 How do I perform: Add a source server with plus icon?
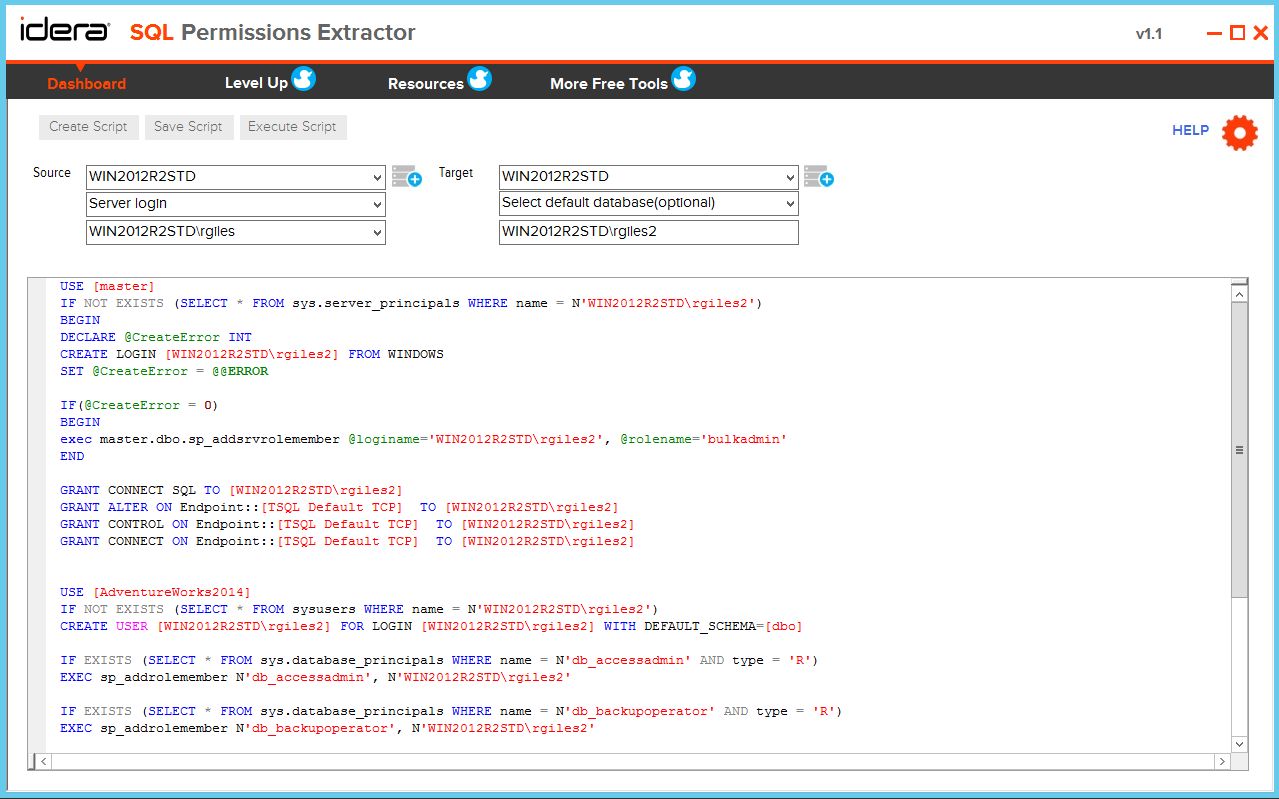point(406,177)
